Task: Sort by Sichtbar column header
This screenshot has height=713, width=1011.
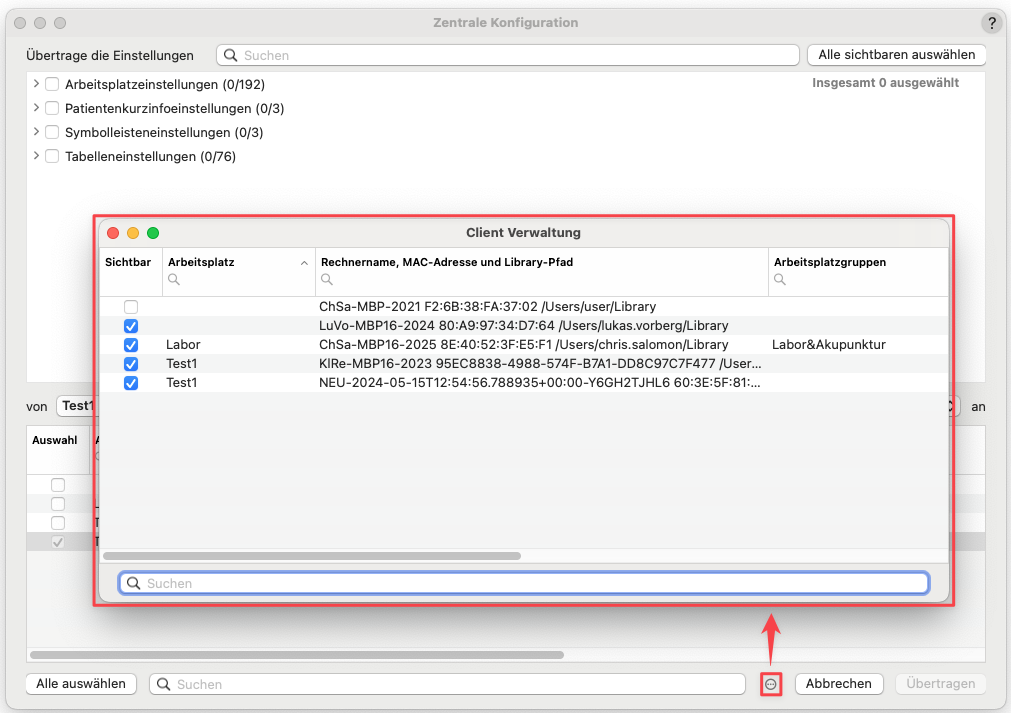Action: (128, 262)
